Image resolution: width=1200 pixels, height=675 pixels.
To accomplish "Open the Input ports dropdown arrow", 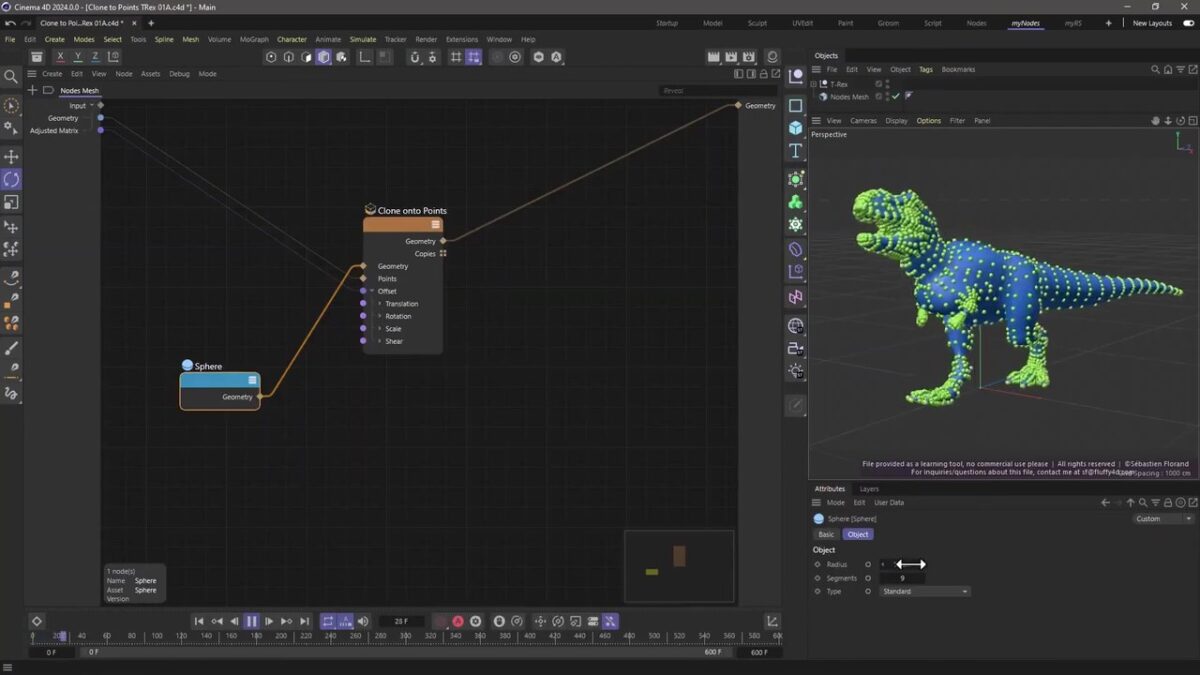I will (92, 105).
